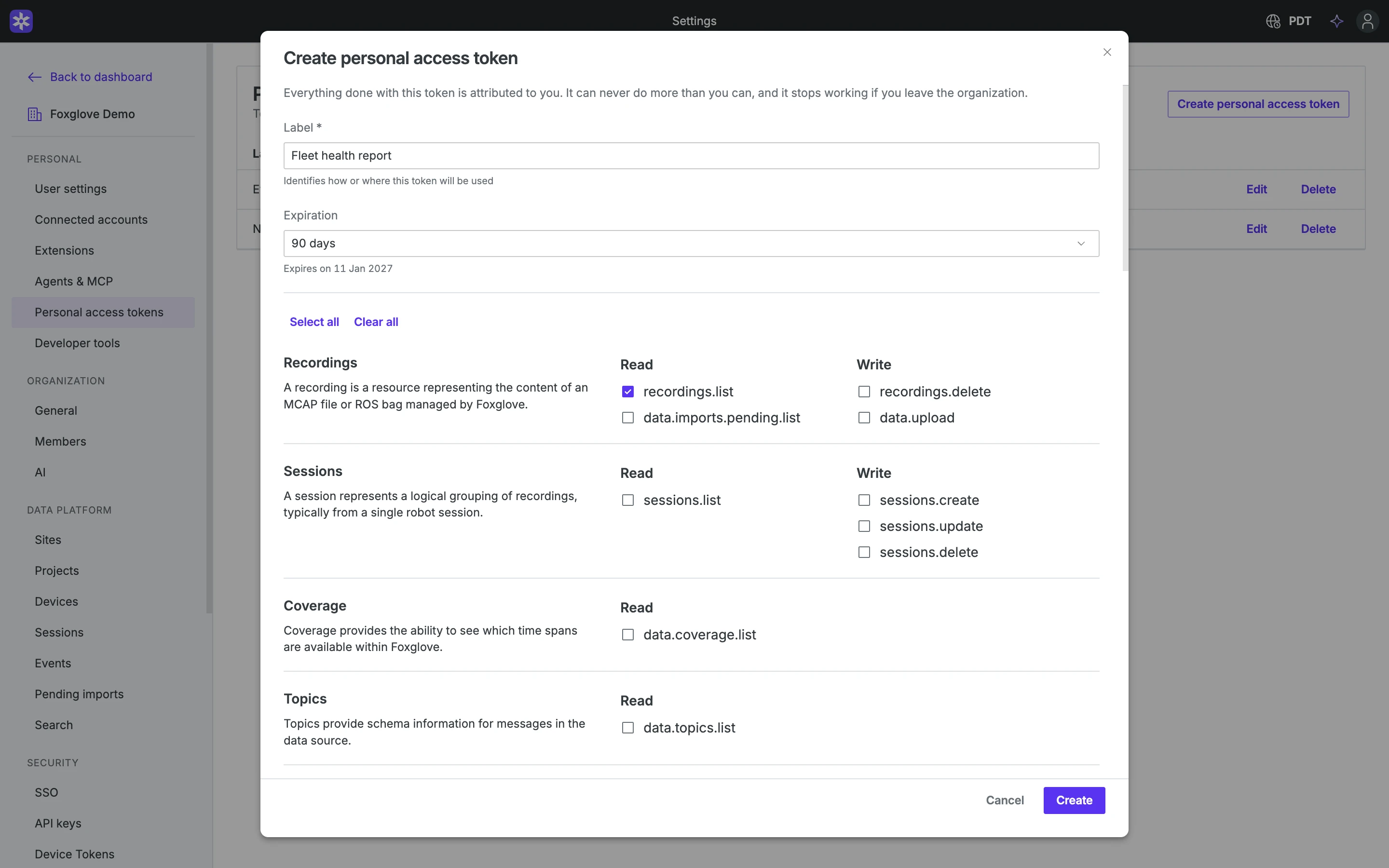Screen dimensions: 1389x868
Task: Enable the sessions.update permission
Action: 864,526
